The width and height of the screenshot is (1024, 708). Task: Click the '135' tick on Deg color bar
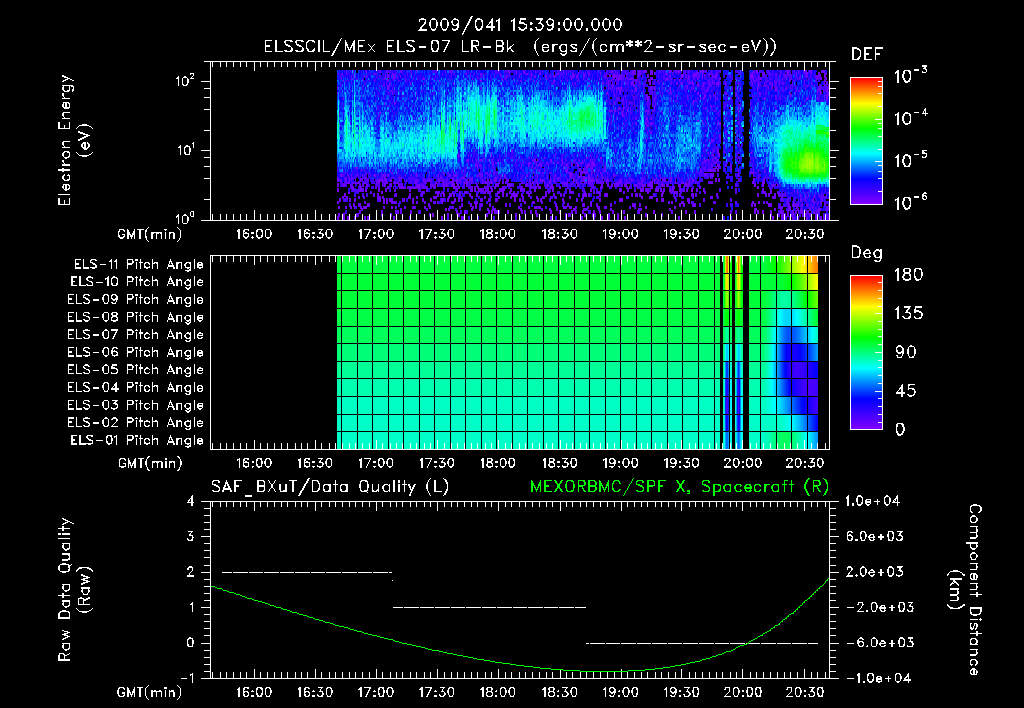click(908, 314)
